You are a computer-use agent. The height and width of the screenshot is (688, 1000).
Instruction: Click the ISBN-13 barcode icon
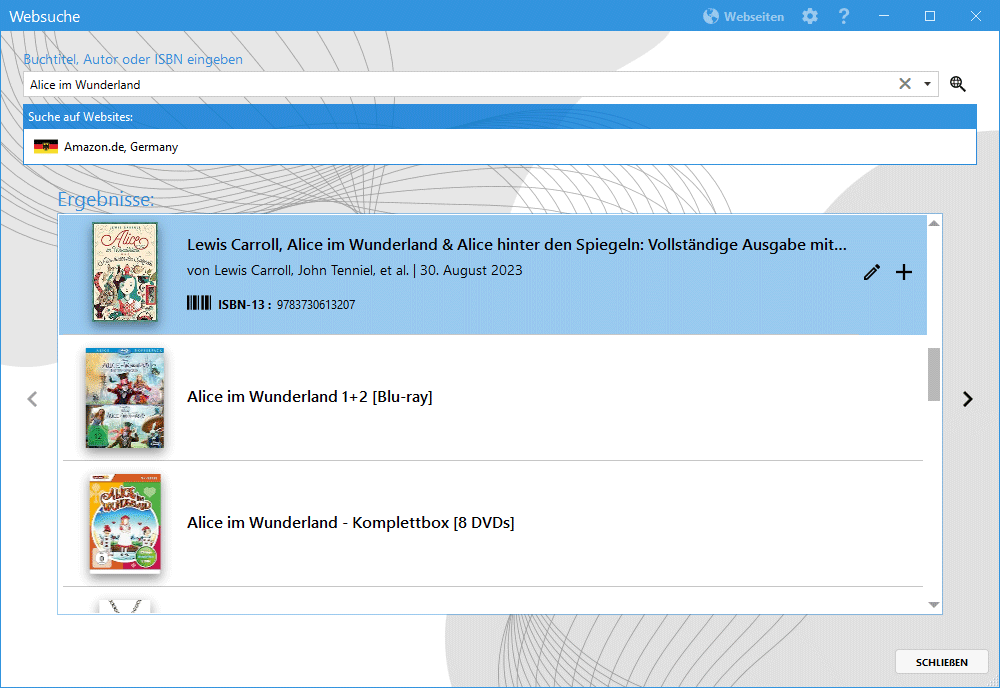(x=199, y=304)
